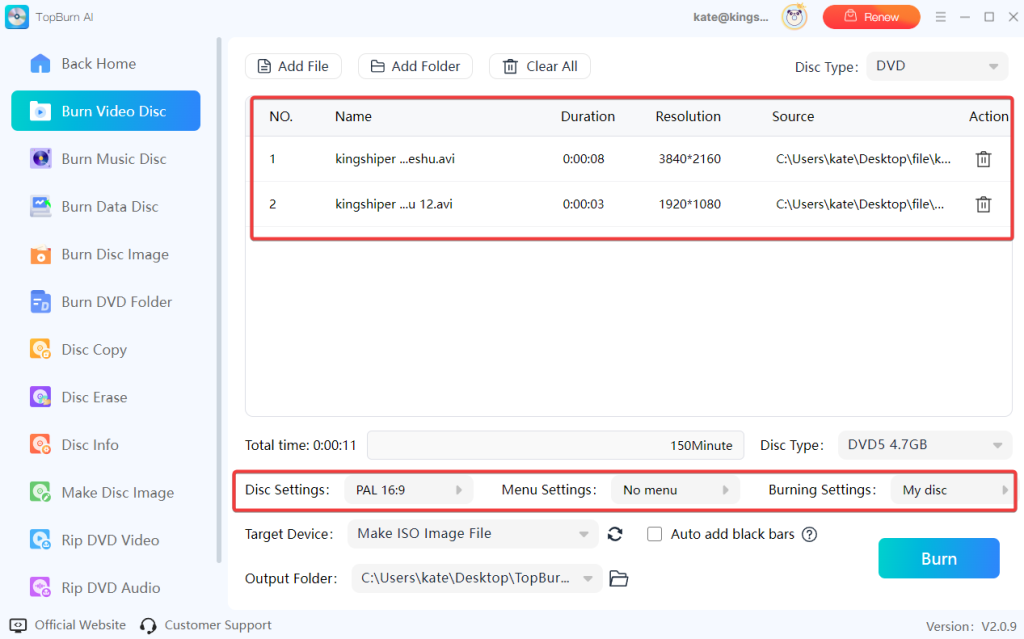Viewport: 1024px width, 639px height.
Task: Enable Auto add black bars checkbox
Action: [655, 534]
